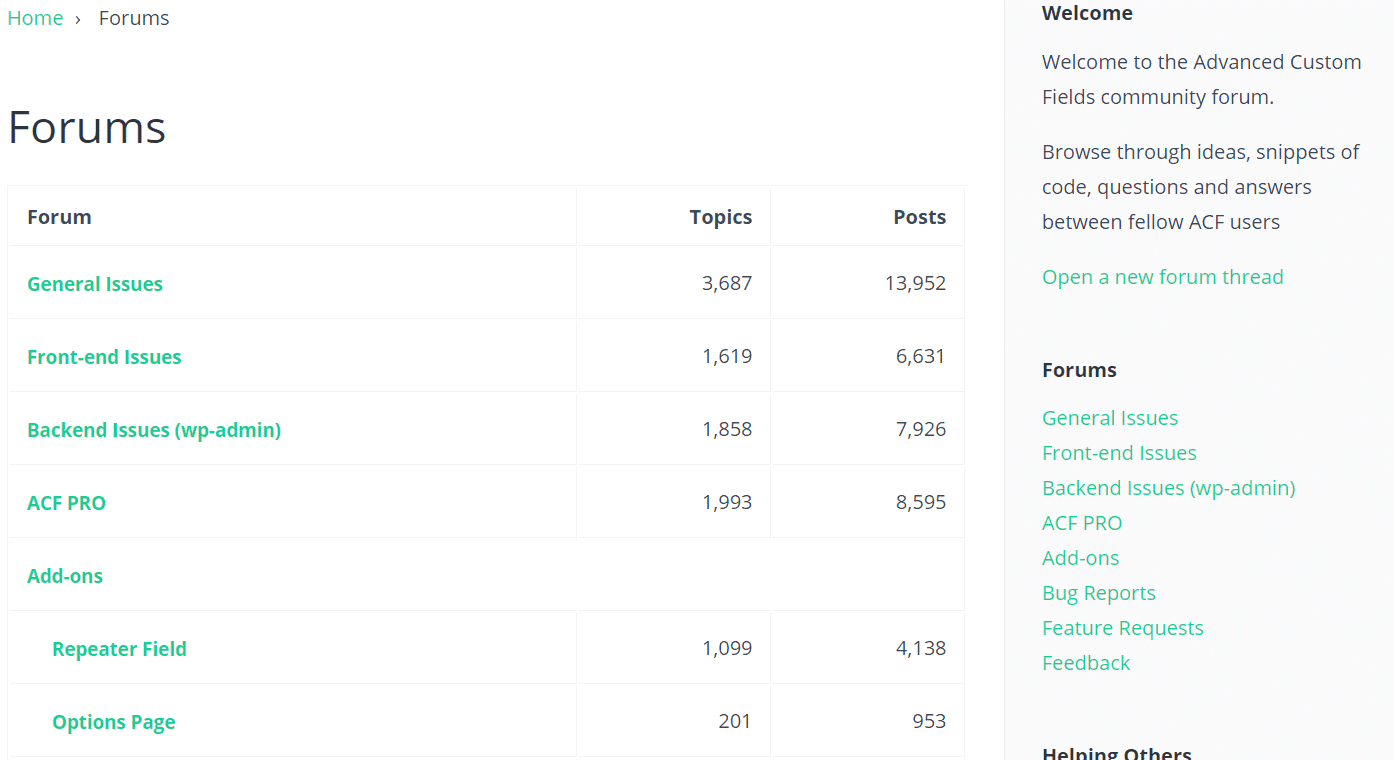Open the ACF PRO forum from the table
1394x760 pixels.
[66, 503]
